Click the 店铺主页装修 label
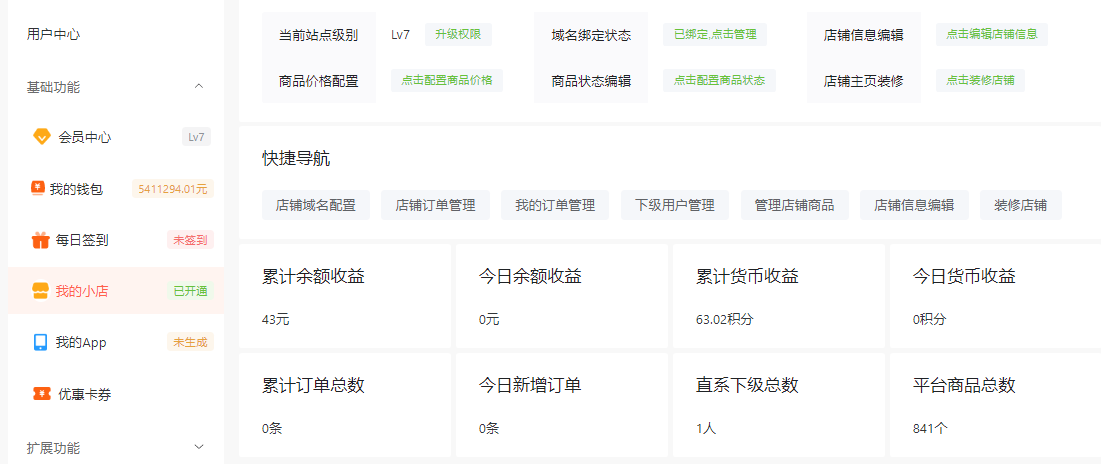The width and height of the screenshot is (1101, 464). (x=864, y=81)
